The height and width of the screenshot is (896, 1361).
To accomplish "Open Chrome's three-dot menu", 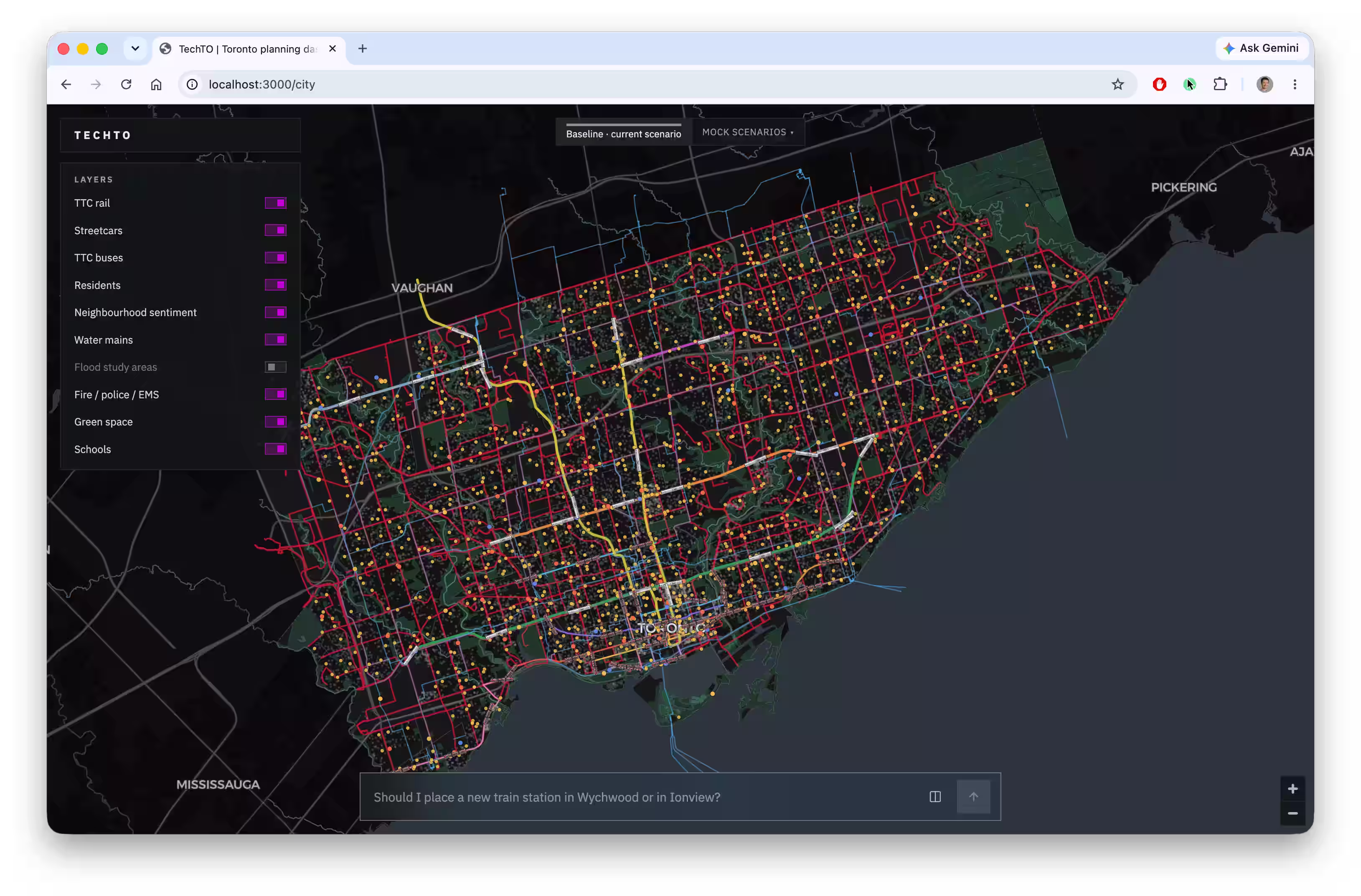I will 1295,85.
